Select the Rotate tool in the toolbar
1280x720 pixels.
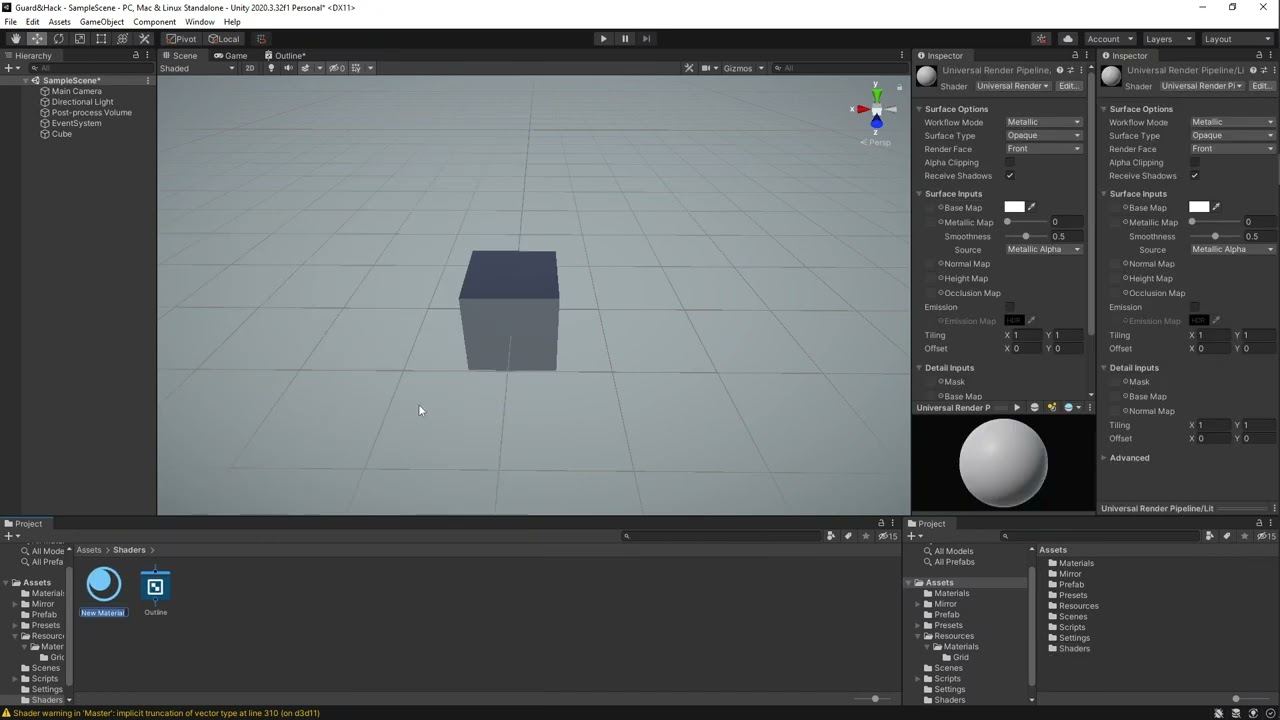(58, 39)
